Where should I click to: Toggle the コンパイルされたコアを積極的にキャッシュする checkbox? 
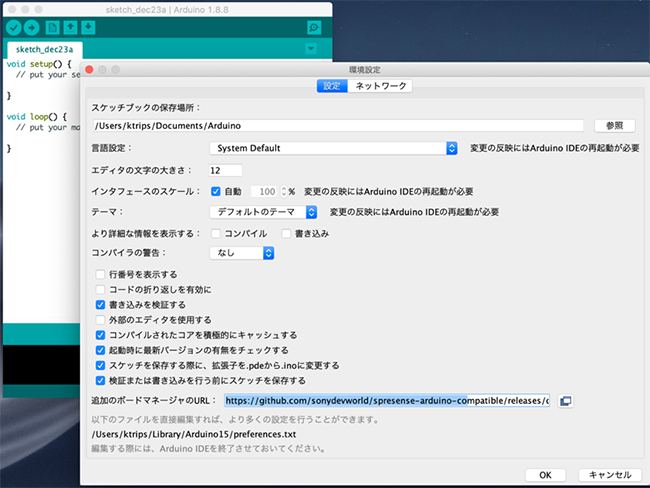click(100, 335)
